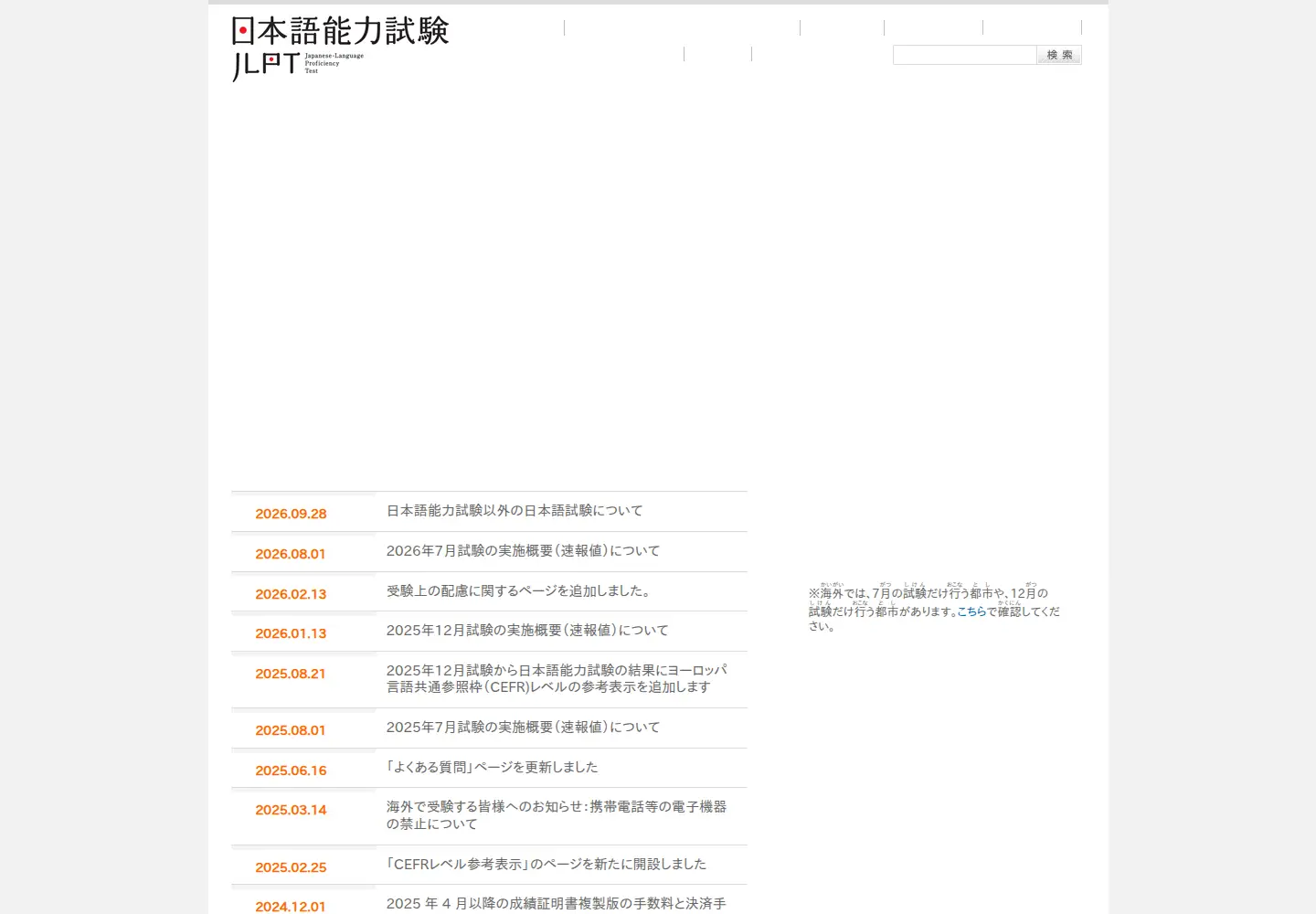Screen dimensions: 1316x914
Task: Open 受験上の配慮に関するページを追加しました news
Action: [521, 591]
